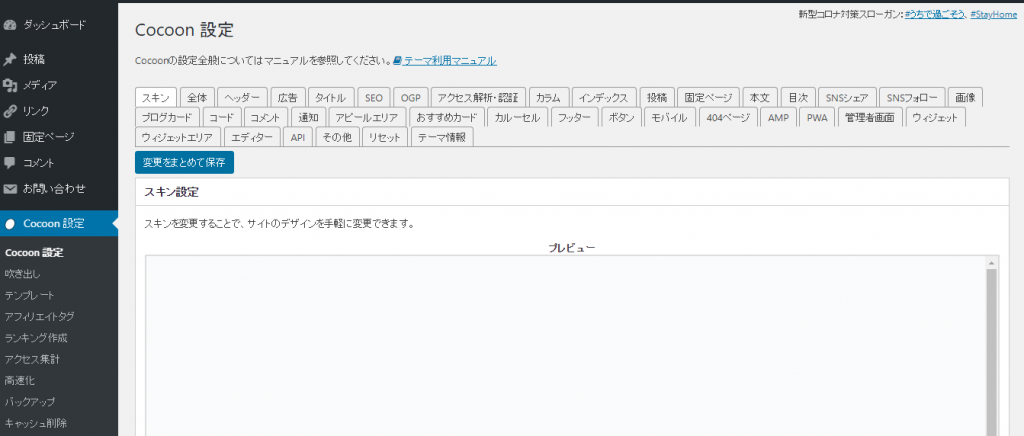Open the Cocoon 設定 submenu entry

34,253
